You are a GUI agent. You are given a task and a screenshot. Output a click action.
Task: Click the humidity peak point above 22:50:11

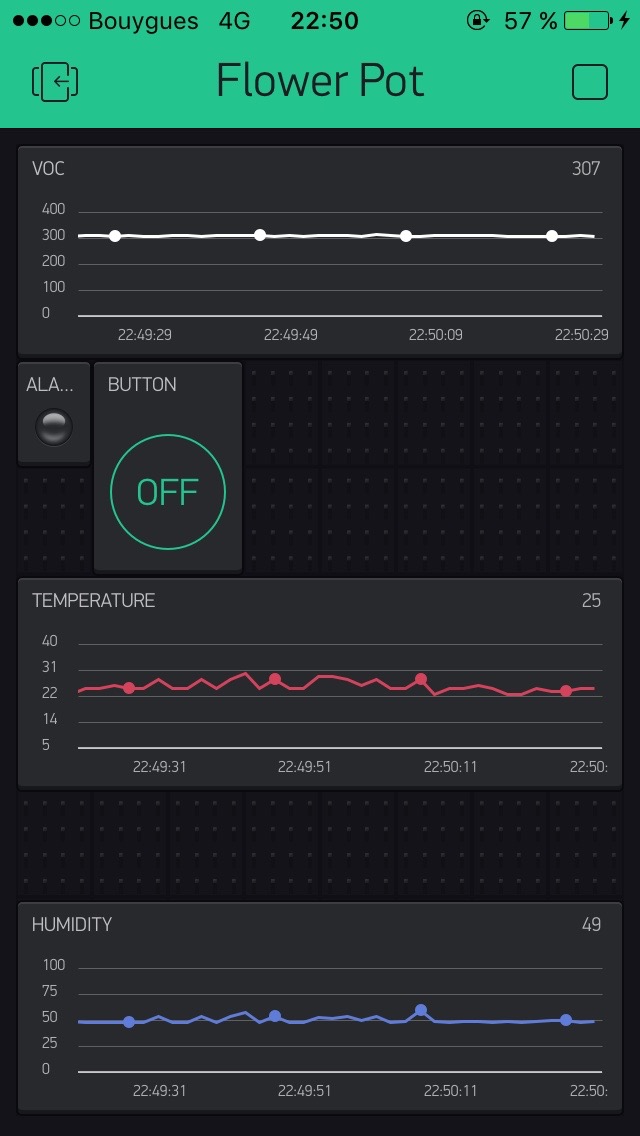tap(421, 1010)
